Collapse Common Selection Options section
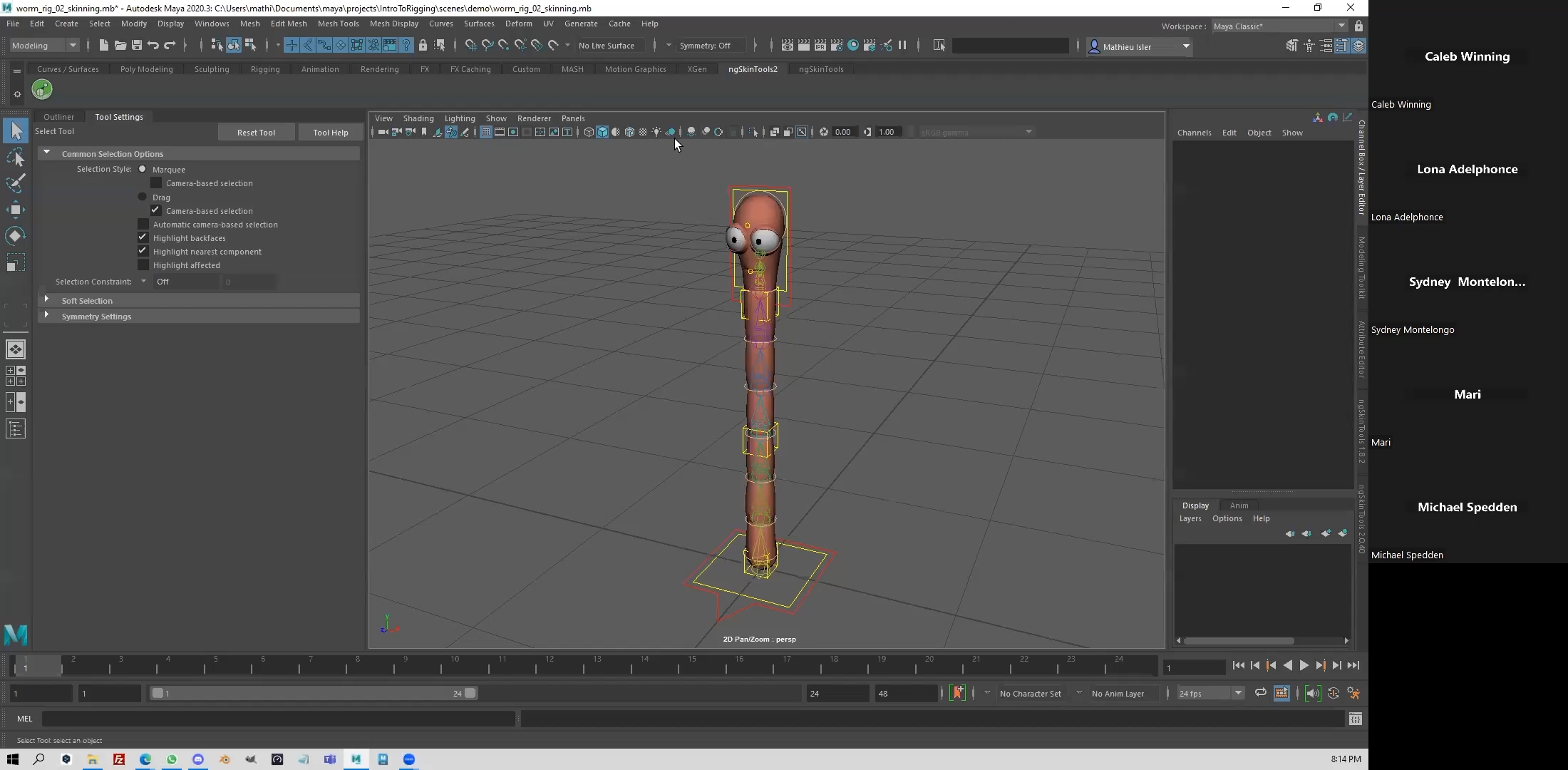The image size is (1568, 770). click(x=47, y=153)
